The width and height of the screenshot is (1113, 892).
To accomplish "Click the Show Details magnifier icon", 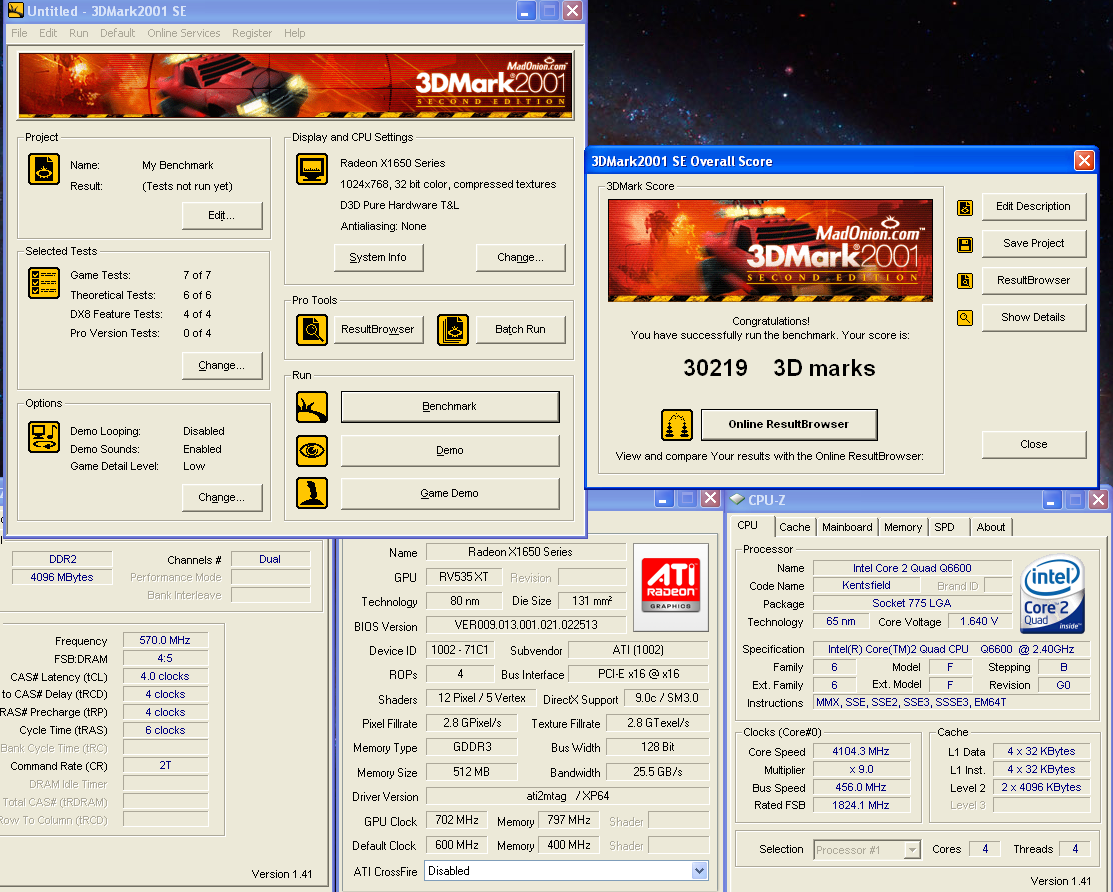I will pyautogui.click(x=965, y=318).
